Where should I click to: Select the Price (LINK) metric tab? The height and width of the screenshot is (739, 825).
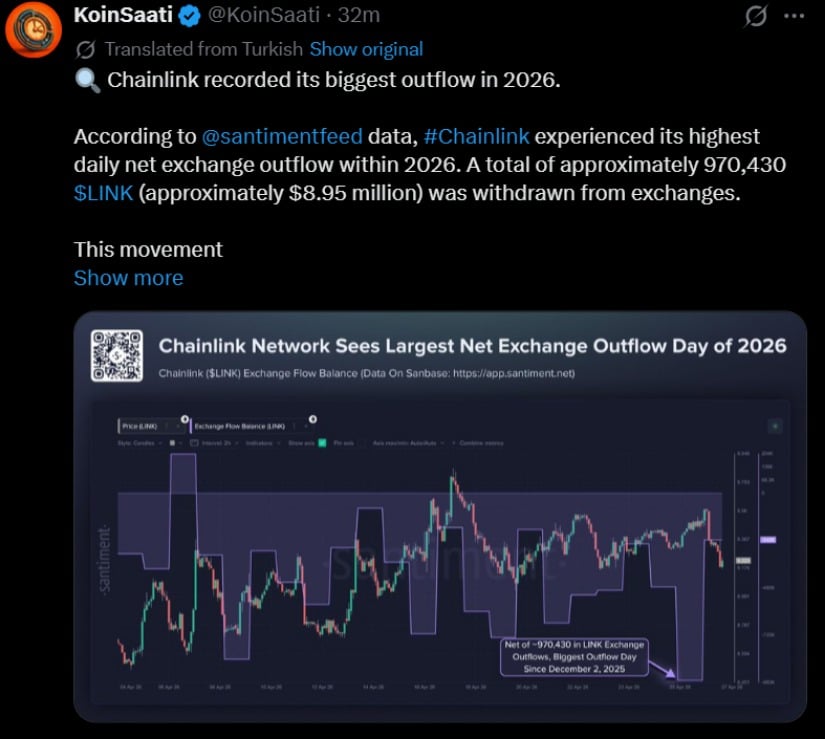coord(139,426)
